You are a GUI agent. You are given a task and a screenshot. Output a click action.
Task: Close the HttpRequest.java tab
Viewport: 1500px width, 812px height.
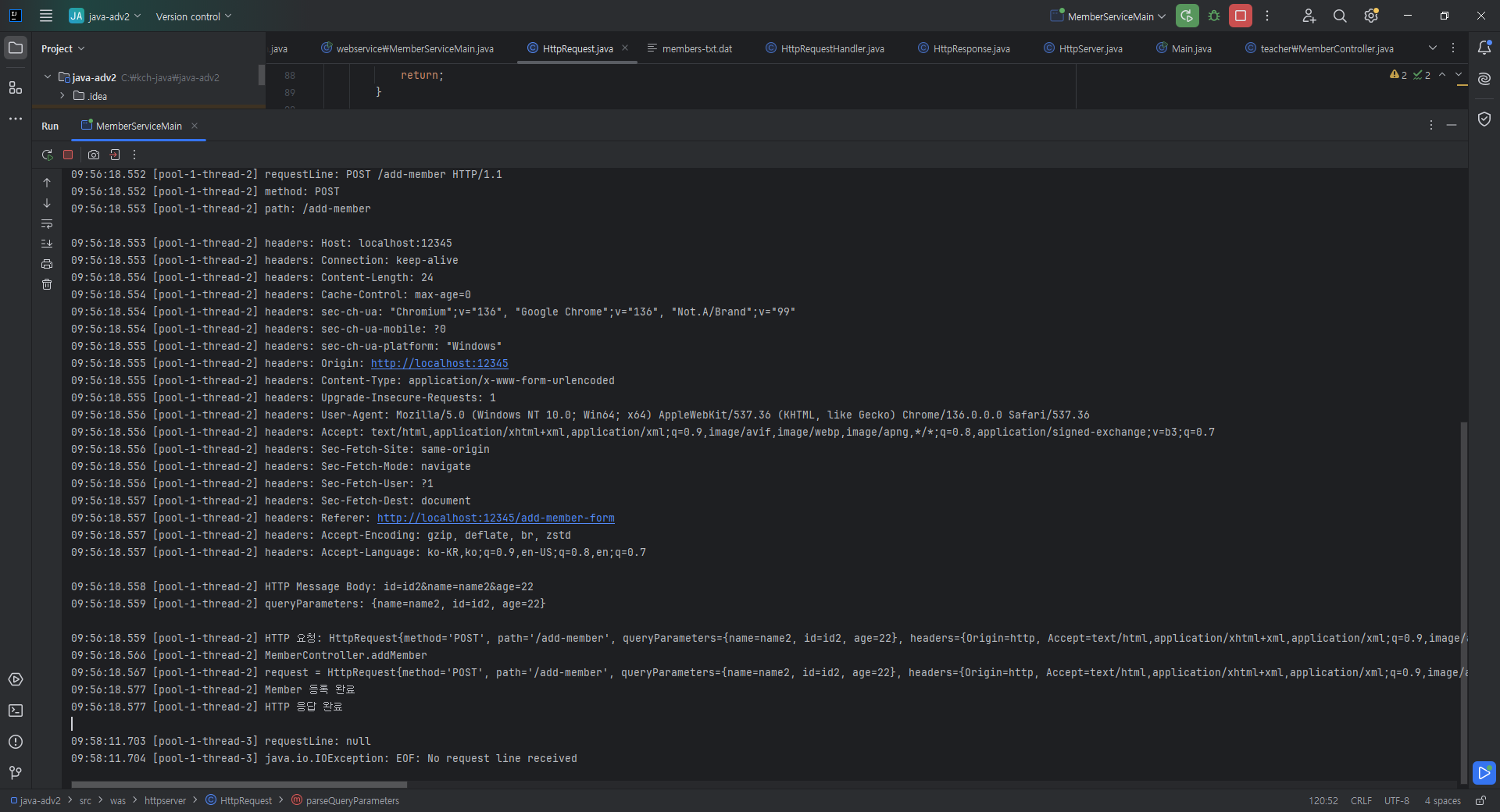[x=625, y=48]
